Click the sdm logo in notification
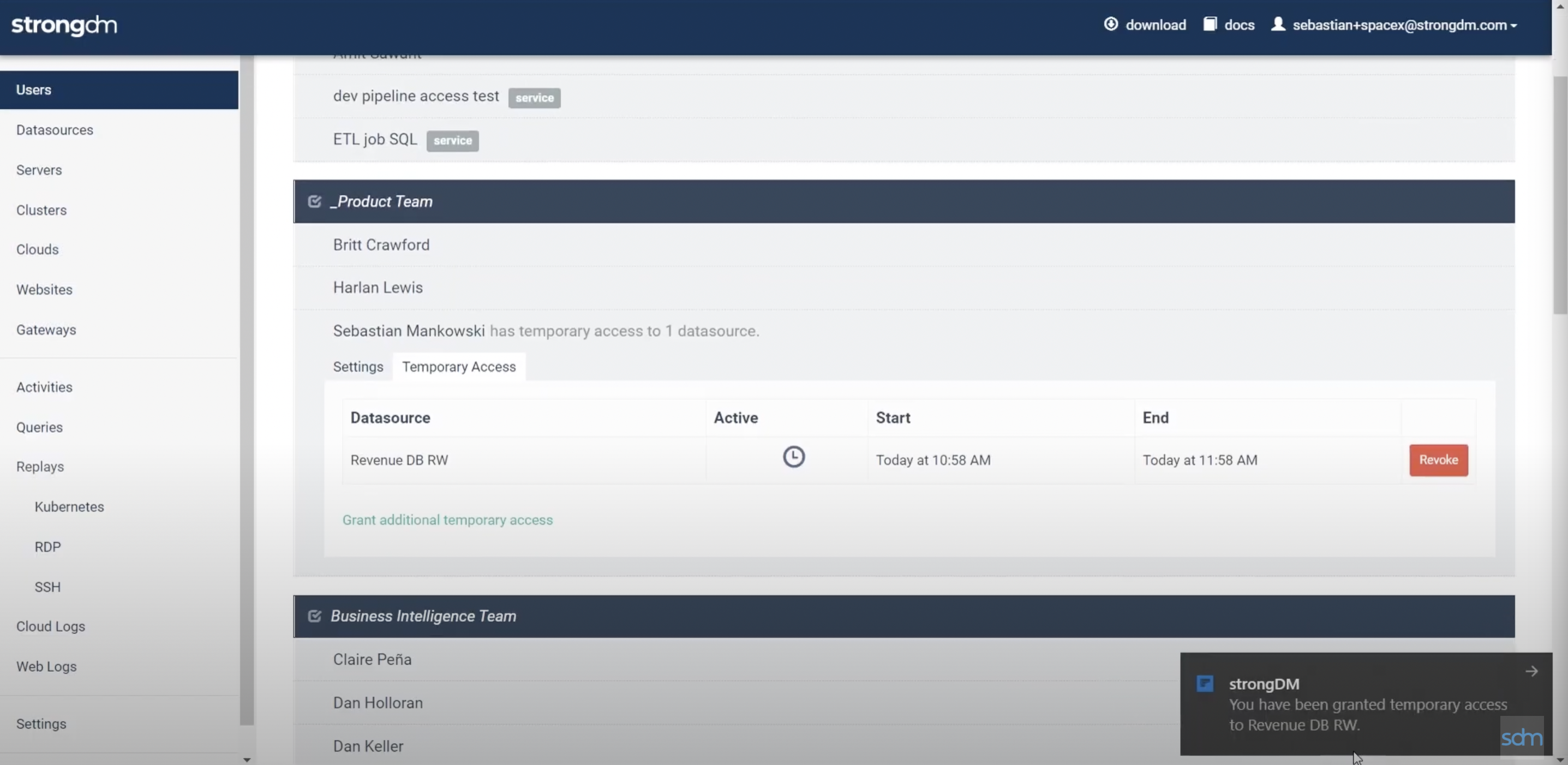This screenshot has width=1568, height=765. pos(1521,738)
